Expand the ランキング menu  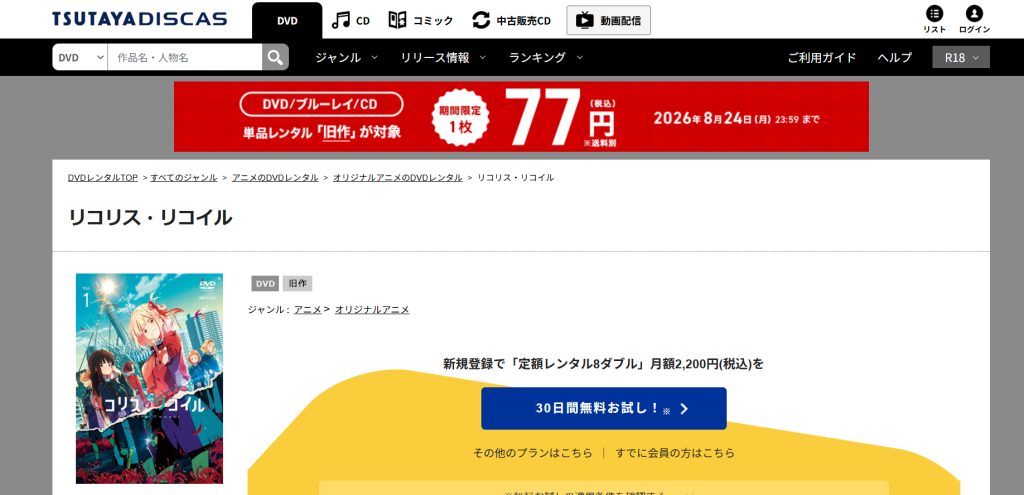[x=546, y=57]
